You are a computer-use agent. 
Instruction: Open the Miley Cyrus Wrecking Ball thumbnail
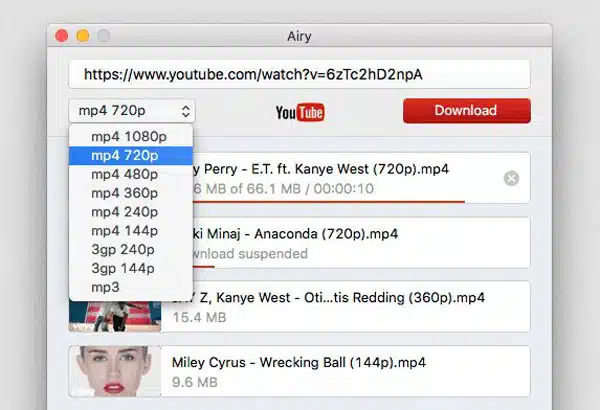[115, 371]
